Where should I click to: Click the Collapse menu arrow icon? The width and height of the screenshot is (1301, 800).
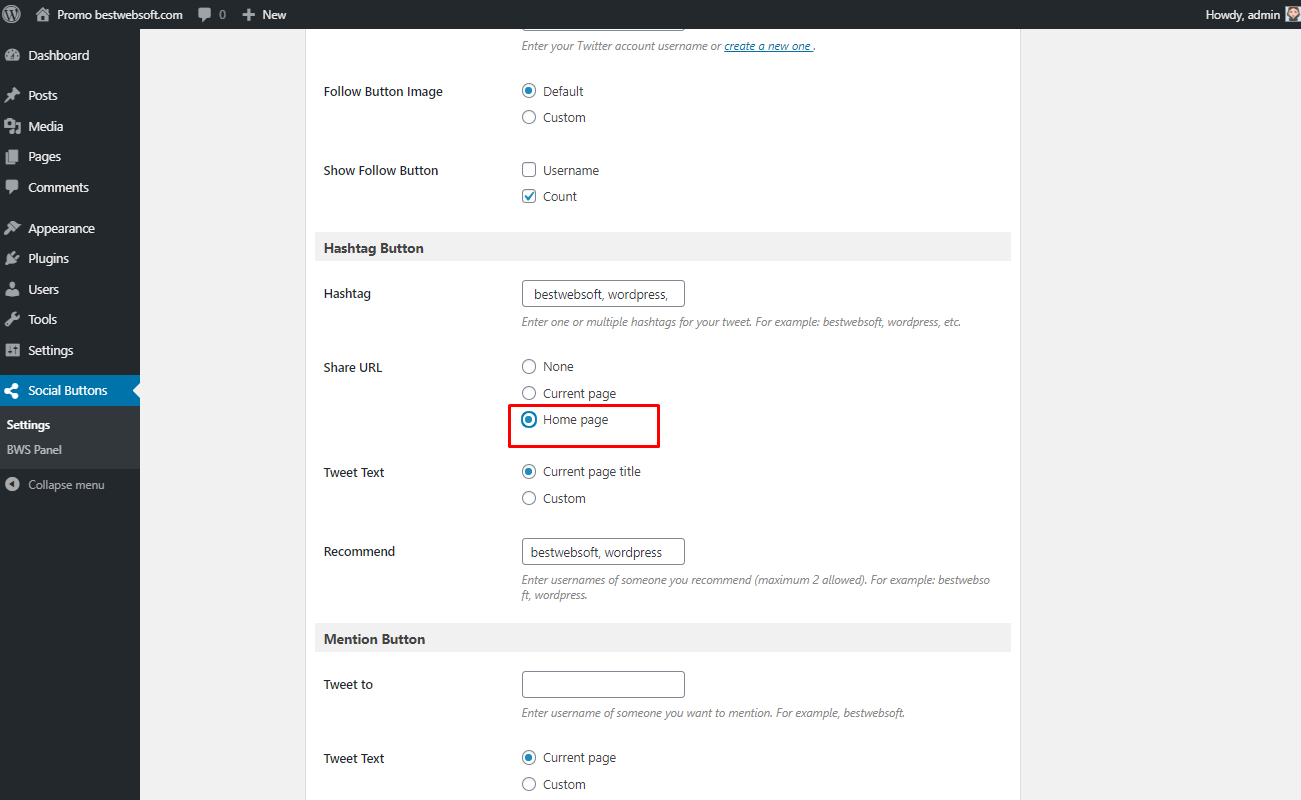pos(13,485)
